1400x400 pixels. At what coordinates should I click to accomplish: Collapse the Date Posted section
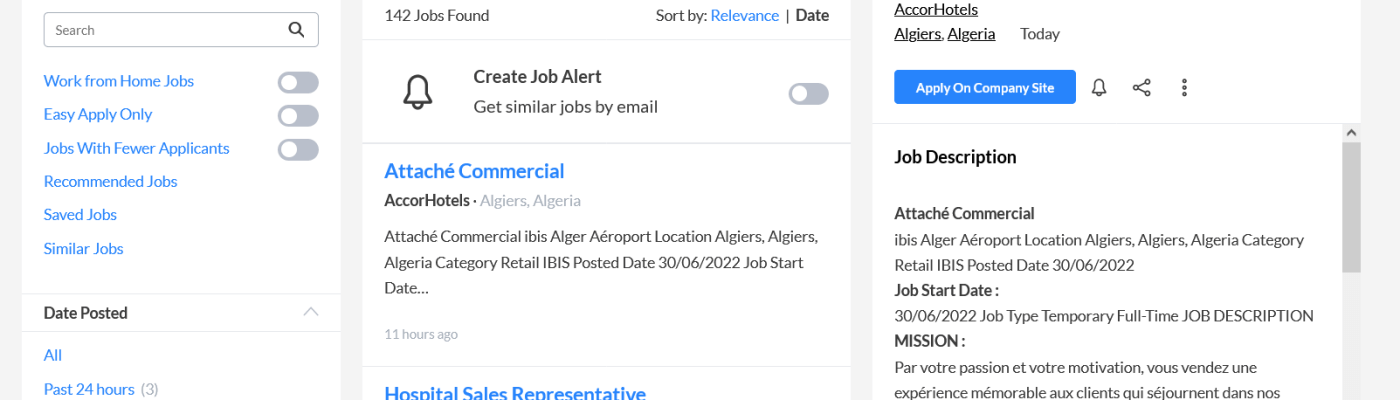coord(310,313)
